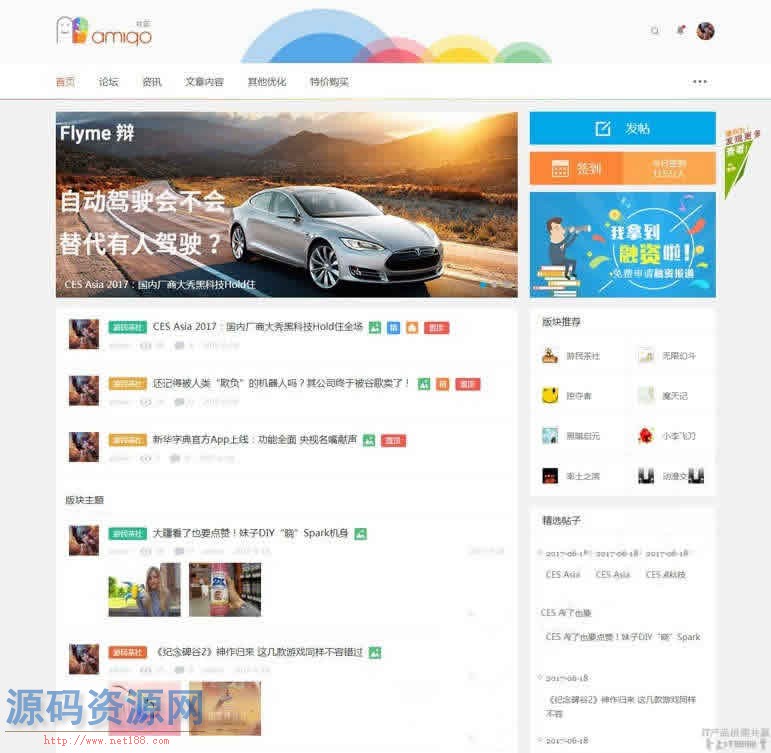Click red badge on 新华字典 post

(393, 440)
